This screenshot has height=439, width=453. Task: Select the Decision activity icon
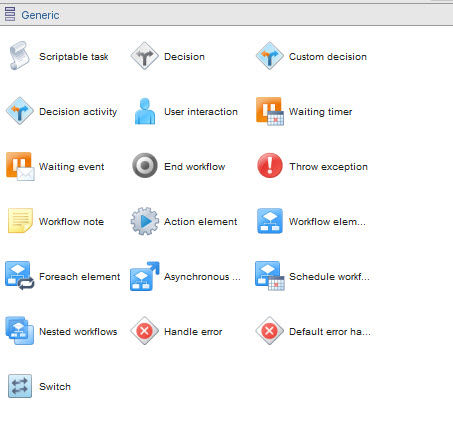tap(20, 111)
